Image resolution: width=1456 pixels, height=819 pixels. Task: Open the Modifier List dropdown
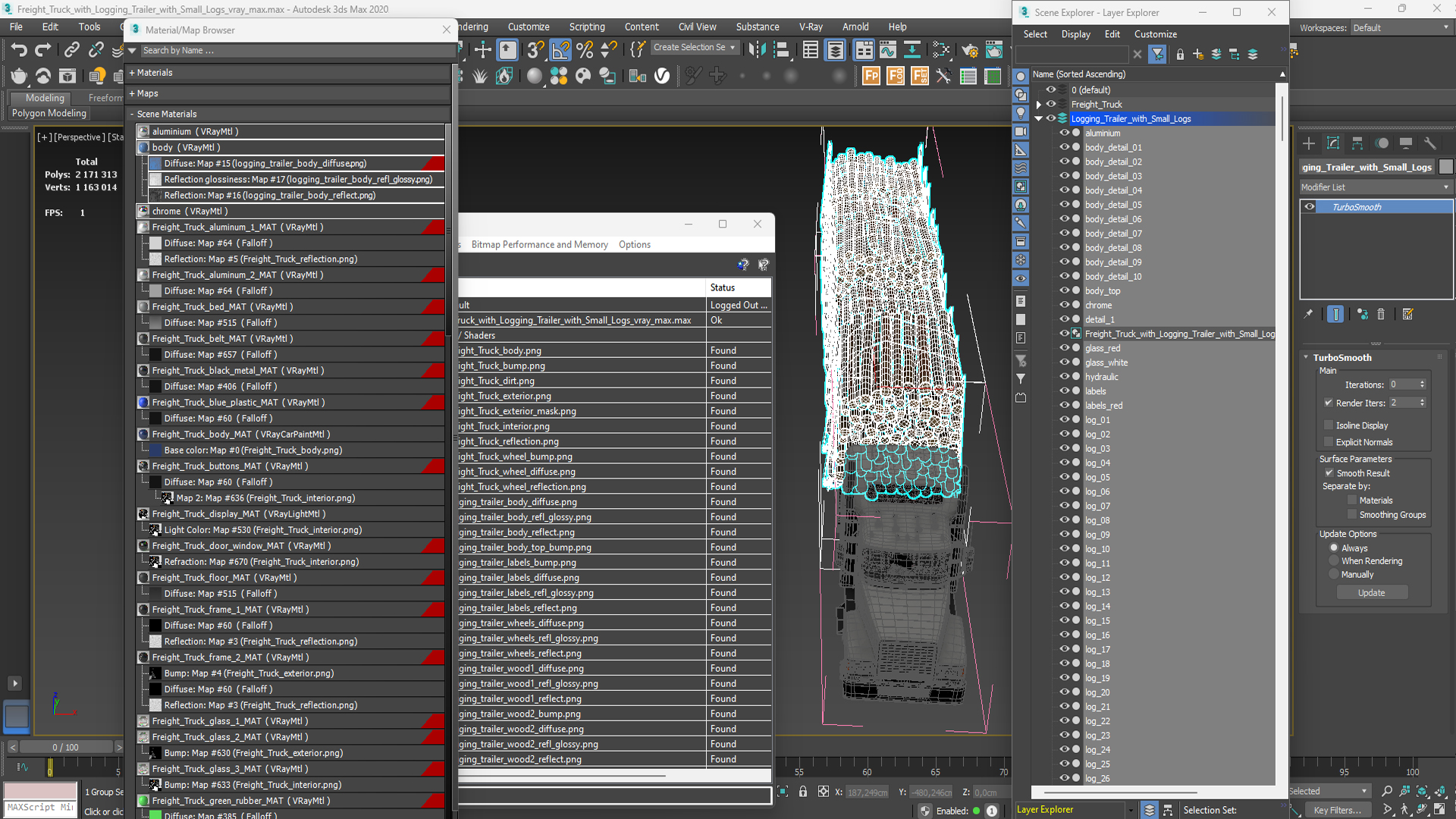click(1375, 187)
